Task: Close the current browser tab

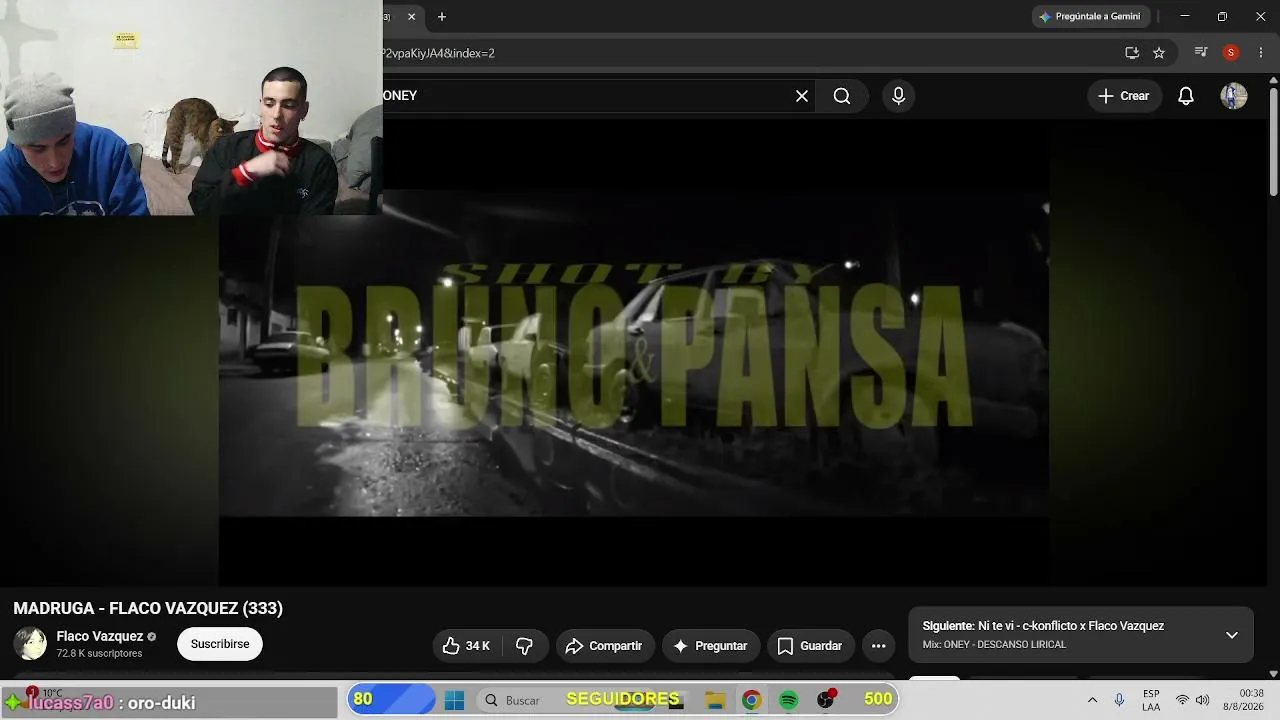Action: pos(411,17)
